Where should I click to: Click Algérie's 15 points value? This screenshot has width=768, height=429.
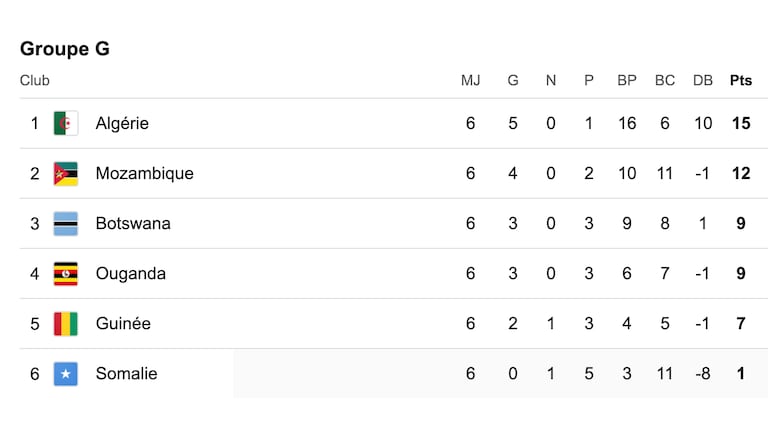click(x=741, y=123)
